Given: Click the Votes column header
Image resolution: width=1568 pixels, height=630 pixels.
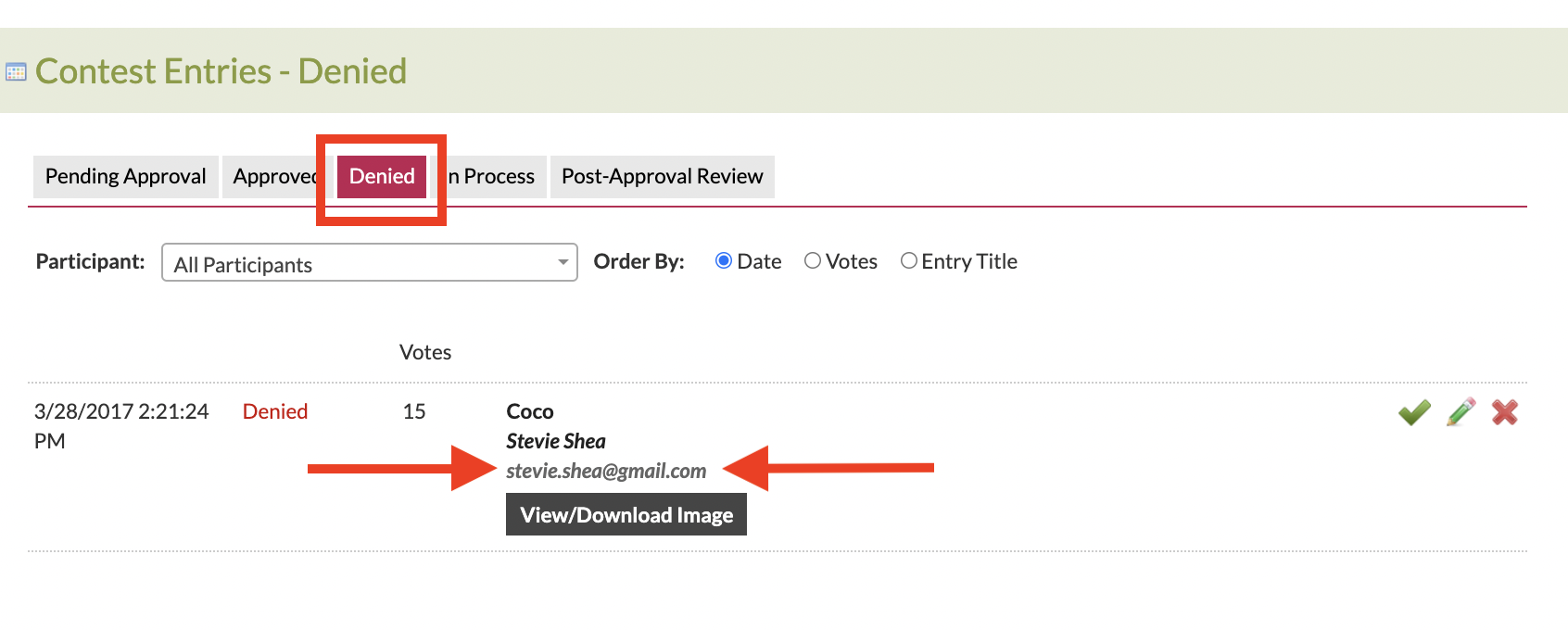Looking at the screenshot, I should pos(425,353).
